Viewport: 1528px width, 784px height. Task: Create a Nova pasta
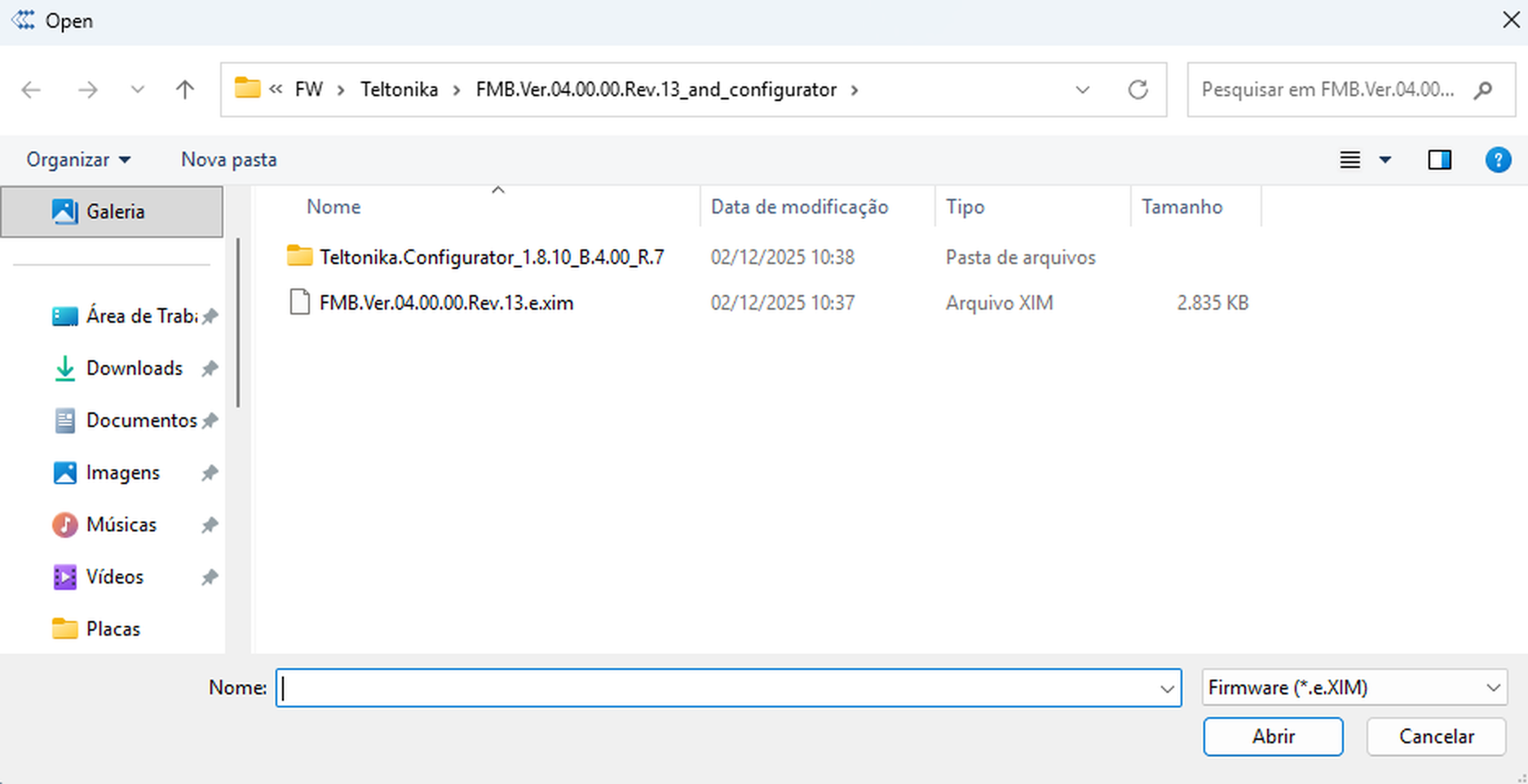coord(229,160)
